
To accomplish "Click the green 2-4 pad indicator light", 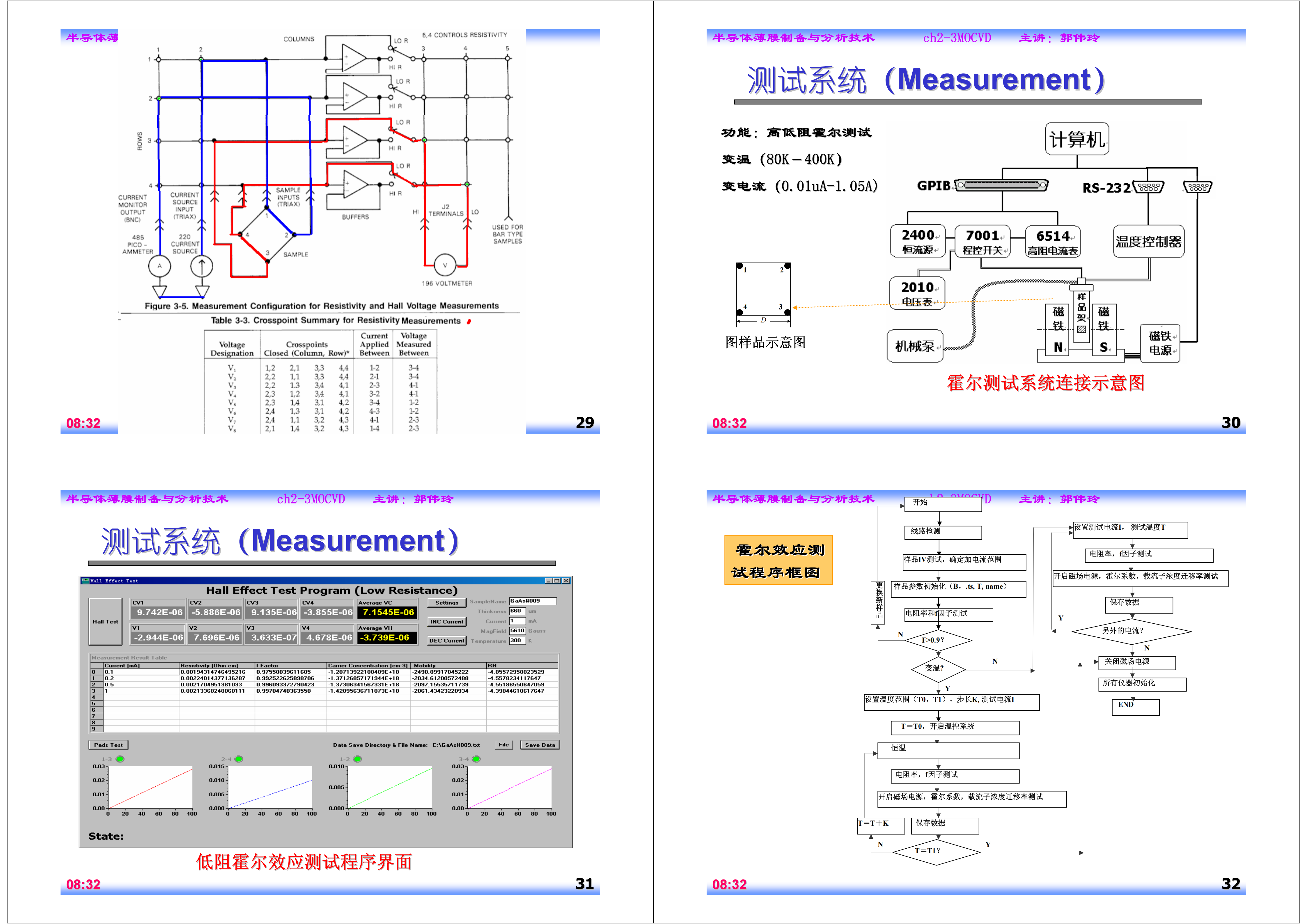I will click(239, 759).
